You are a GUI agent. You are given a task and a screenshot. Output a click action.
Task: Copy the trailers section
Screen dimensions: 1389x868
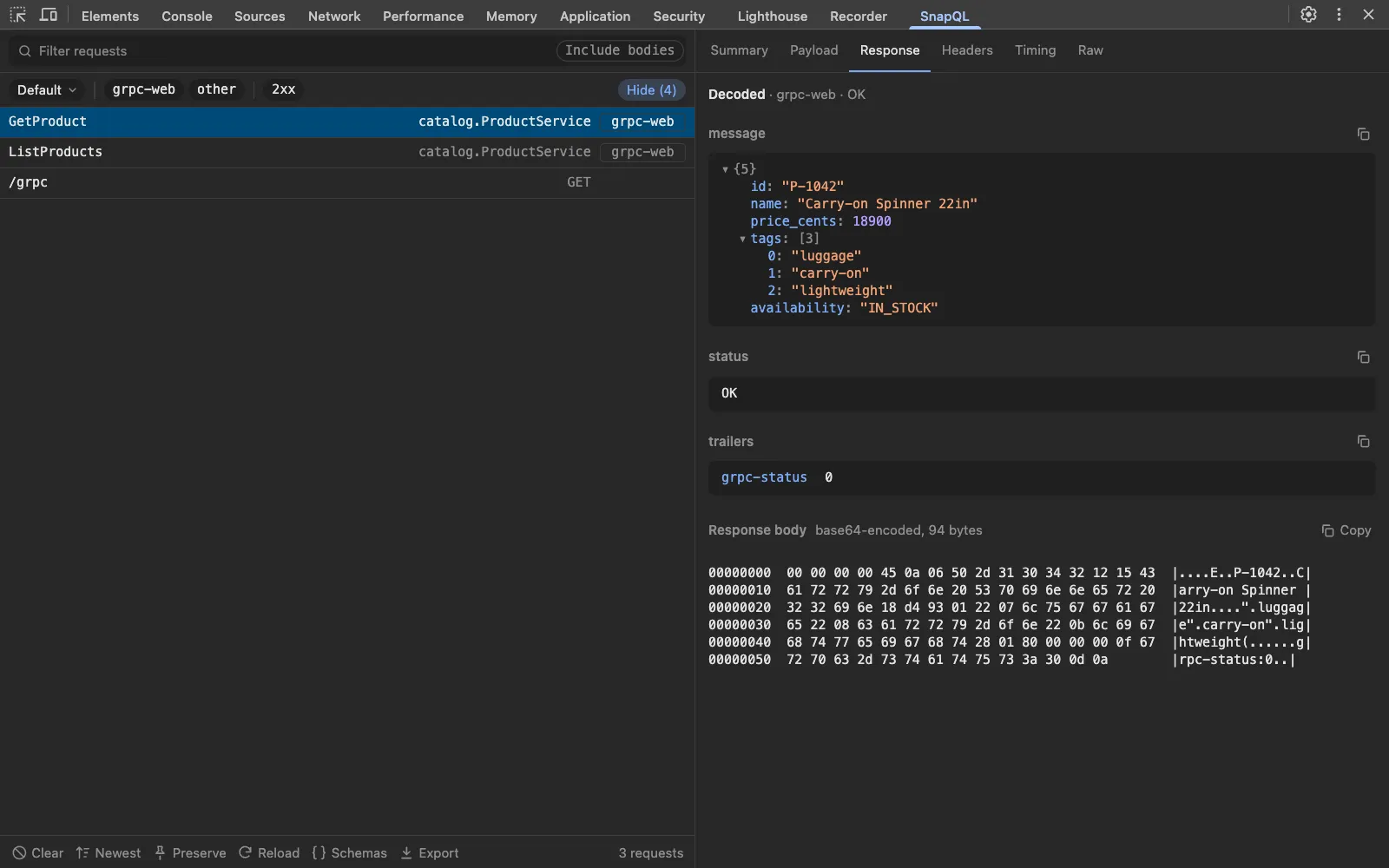coord(1363,441)
